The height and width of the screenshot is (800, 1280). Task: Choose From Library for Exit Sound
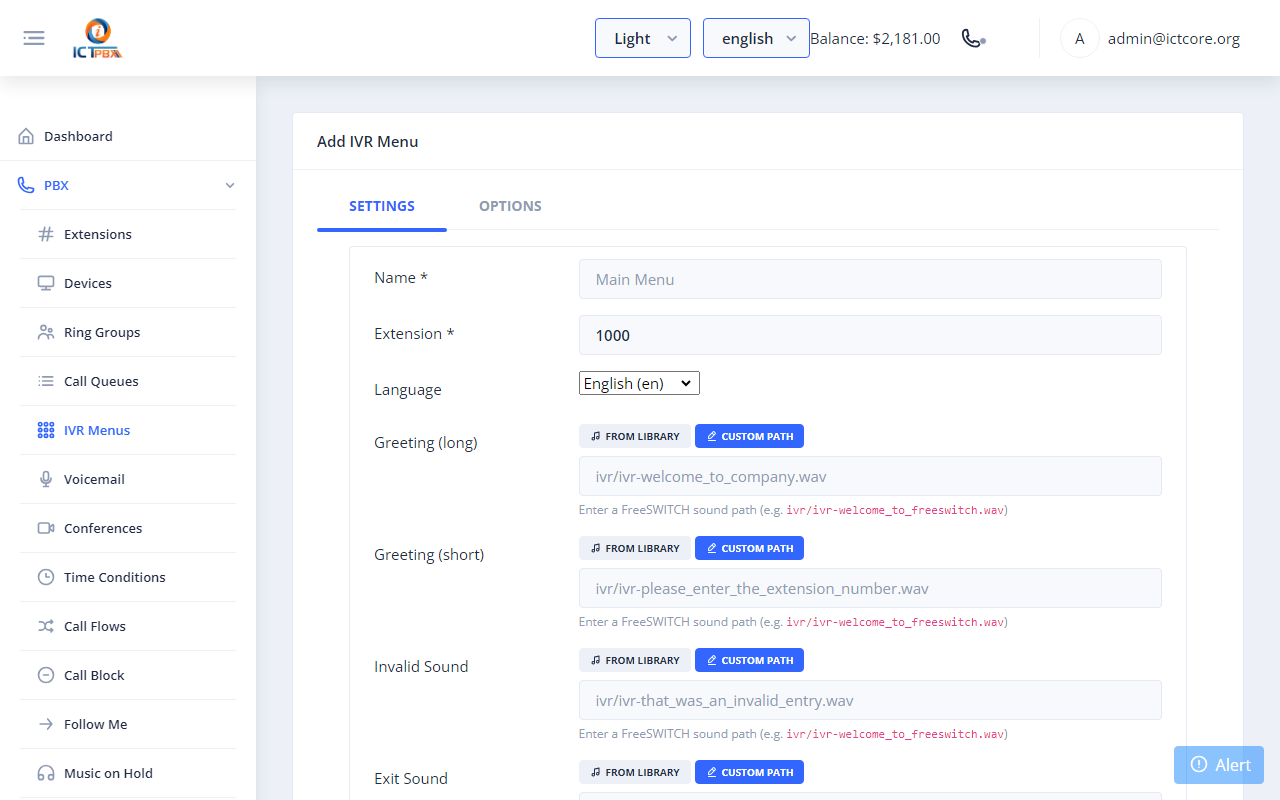click(x=635, y=772)
